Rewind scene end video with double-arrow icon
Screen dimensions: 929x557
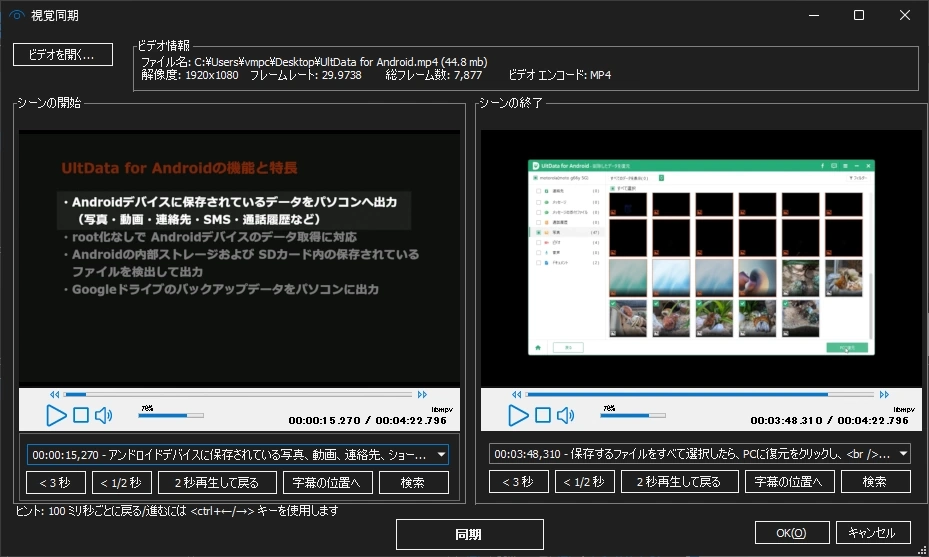coord(517,395)
